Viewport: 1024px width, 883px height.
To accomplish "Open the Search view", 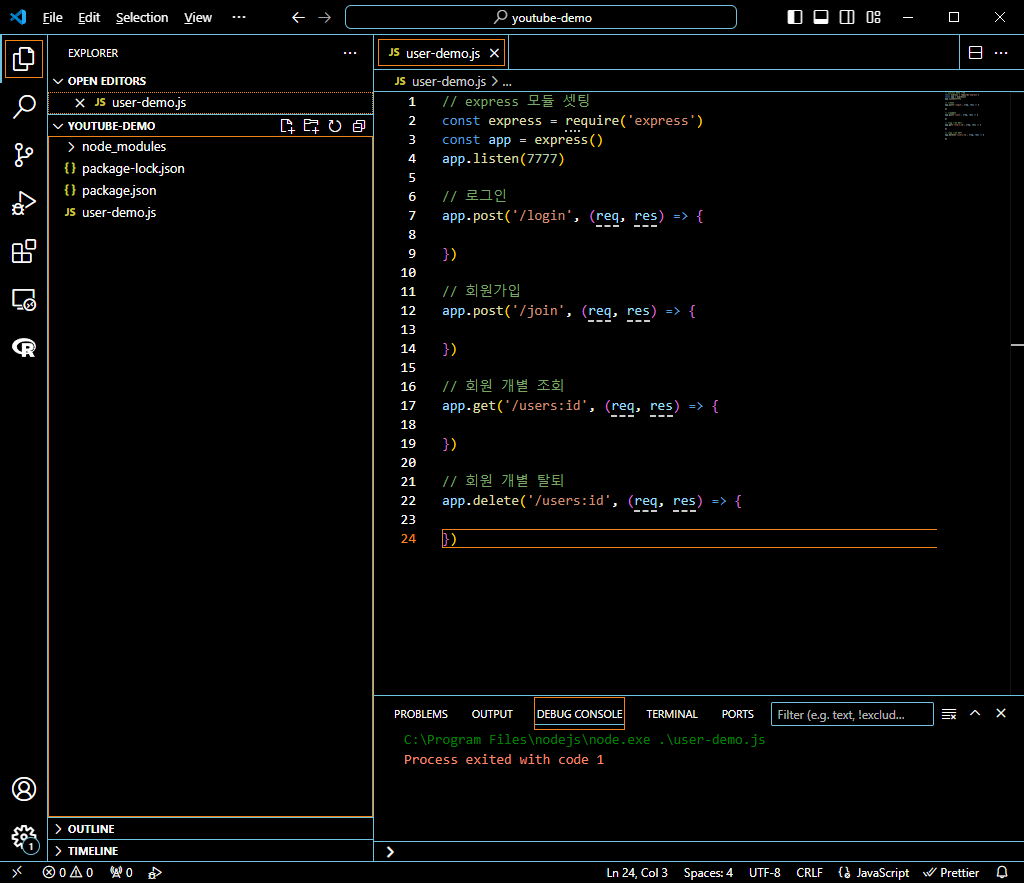I will [x=24, y=106].
